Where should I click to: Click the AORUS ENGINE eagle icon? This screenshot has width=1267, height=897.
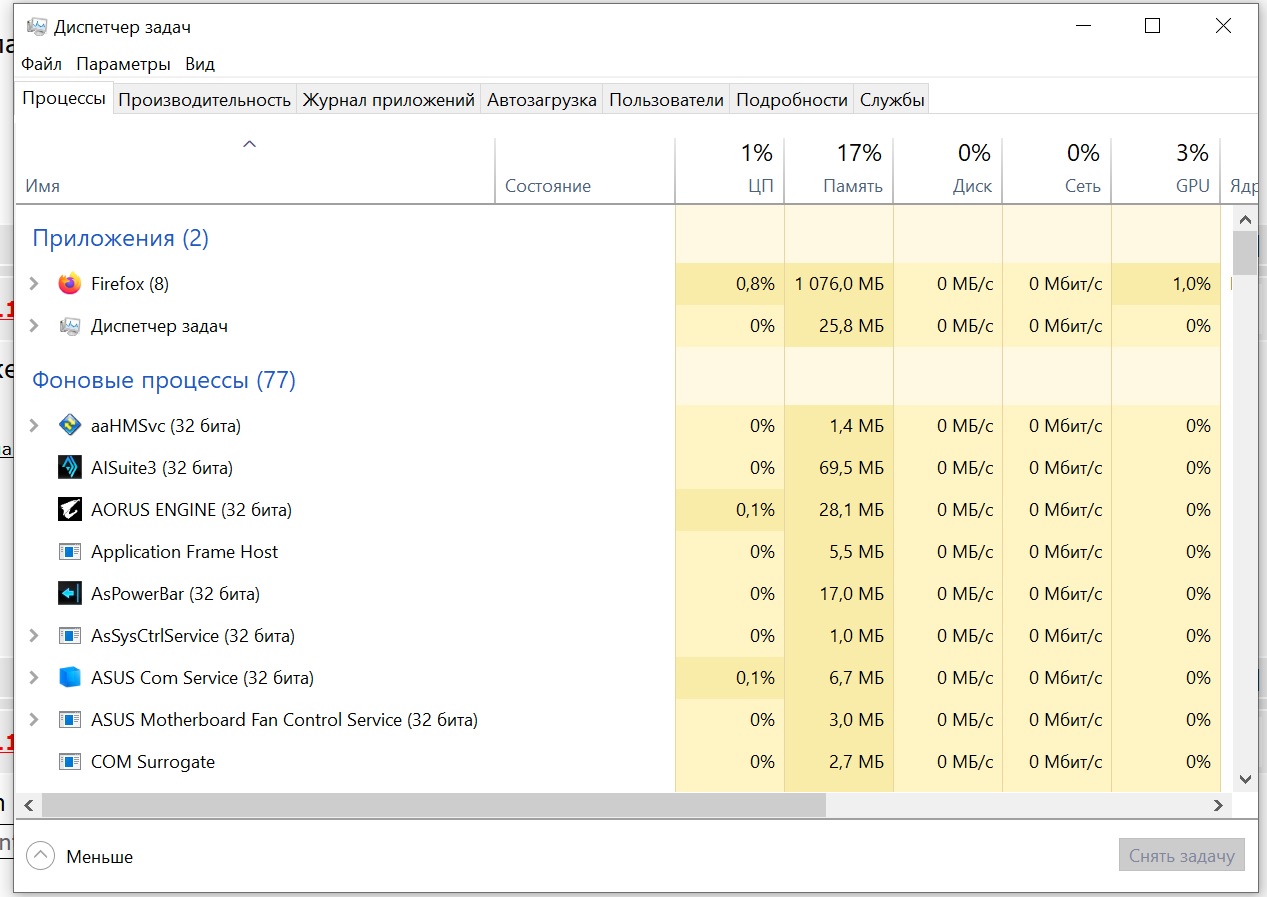click(x=69, y=510)
